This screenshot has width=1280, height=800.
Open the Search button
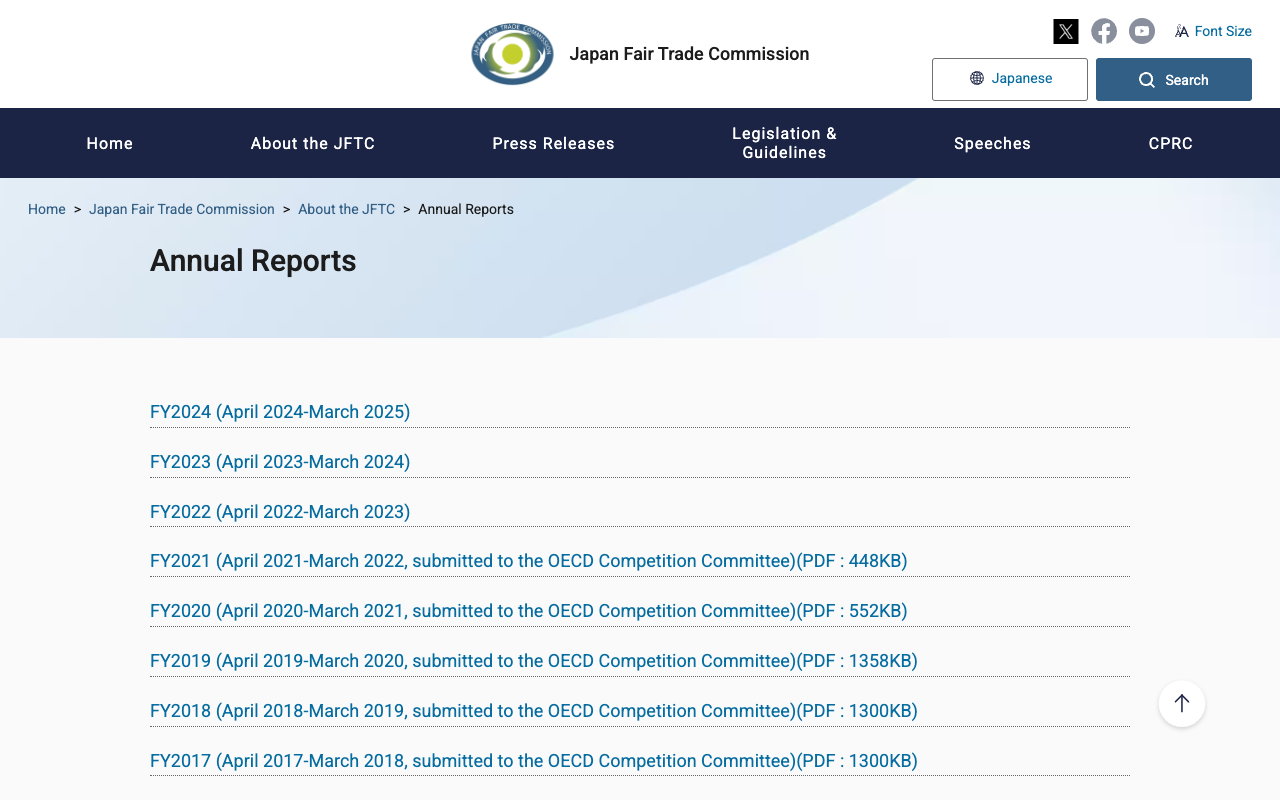(1174, 79)
